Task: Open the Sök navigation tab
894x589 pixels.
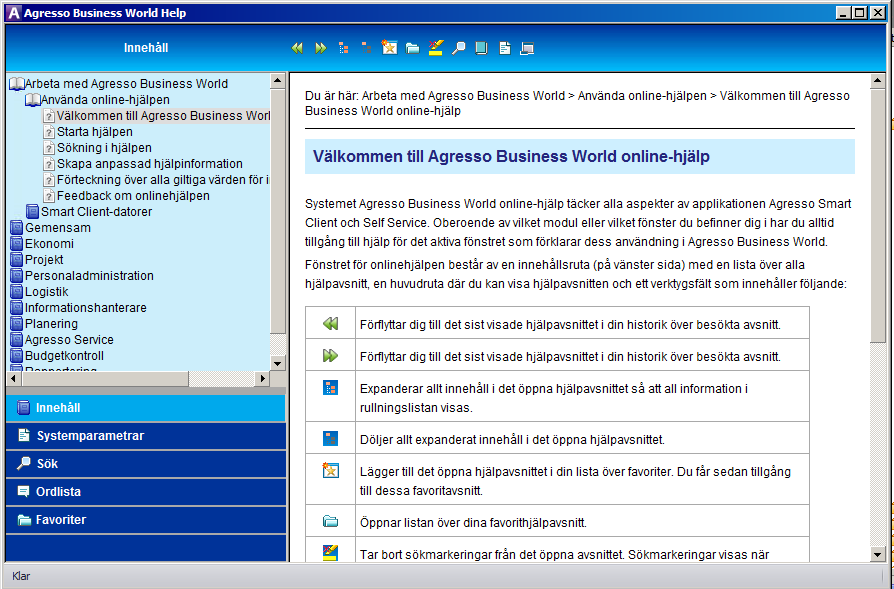Action: 146,464
